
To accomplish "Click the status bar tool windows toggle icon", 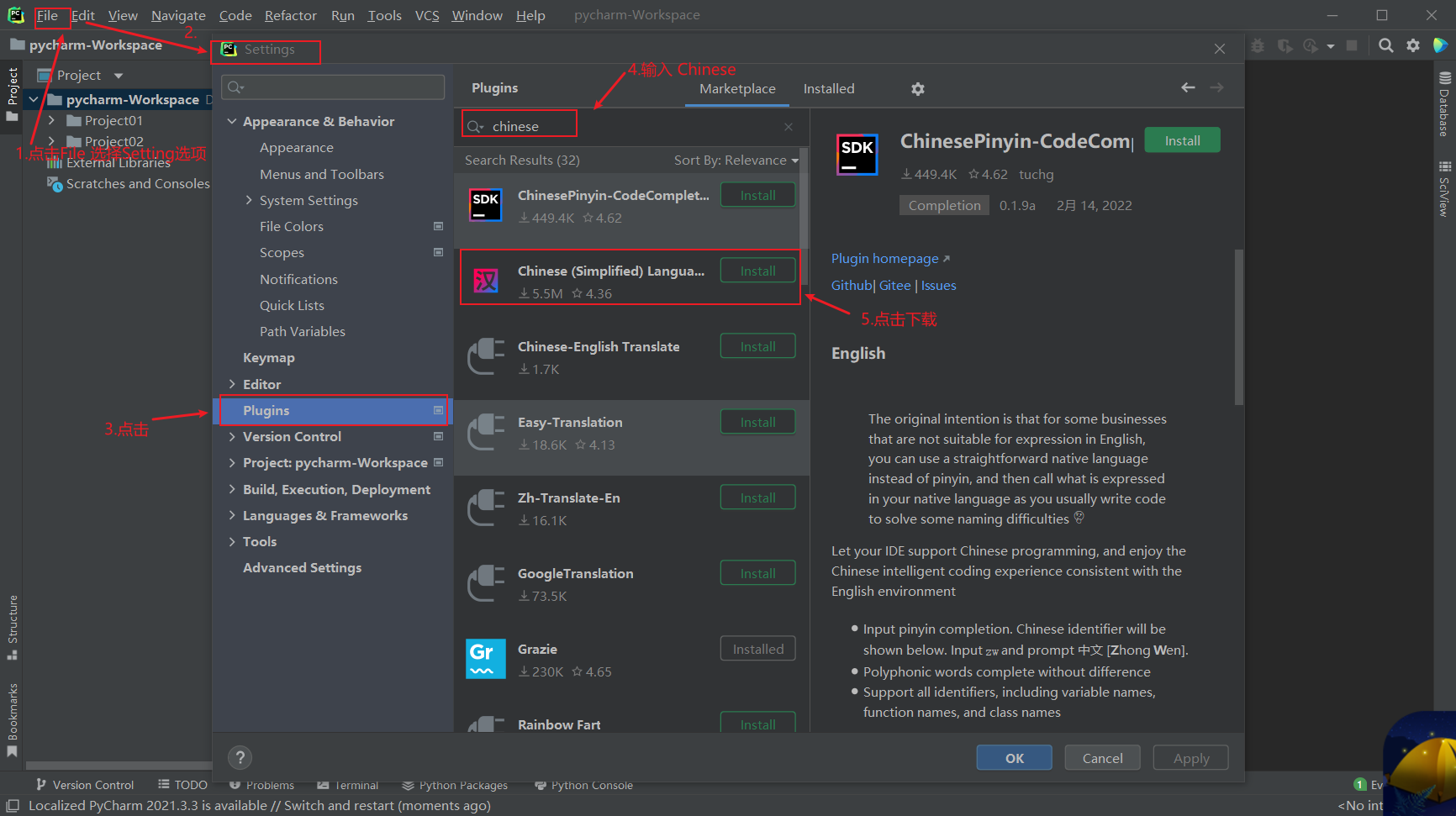I will pyautogui.click(x=13, y=805).
